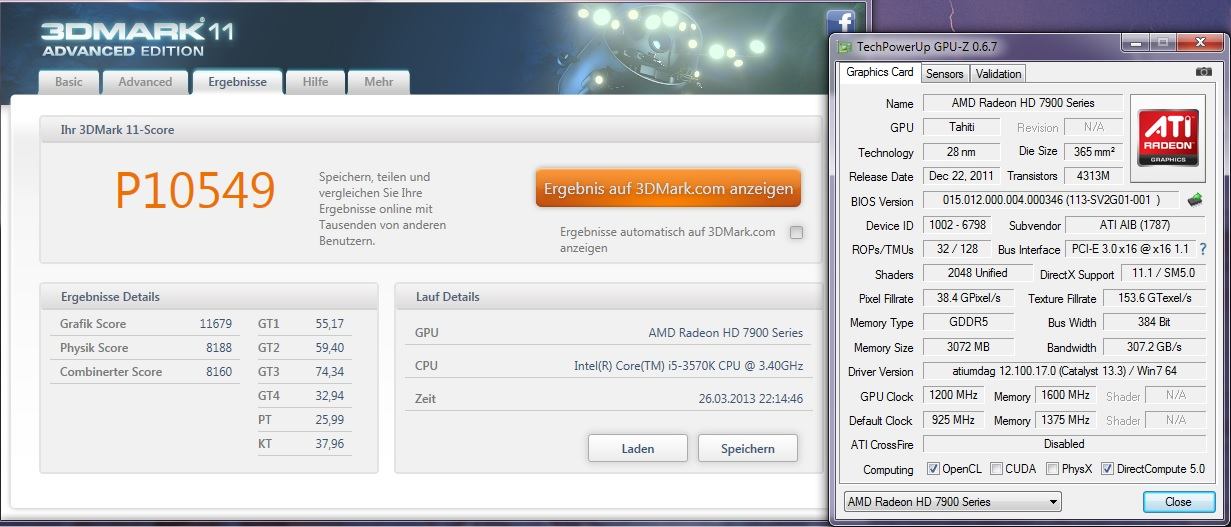Open the Mehr tab
The height and width of the screenshot is (527, 1231).
[378, 82]
